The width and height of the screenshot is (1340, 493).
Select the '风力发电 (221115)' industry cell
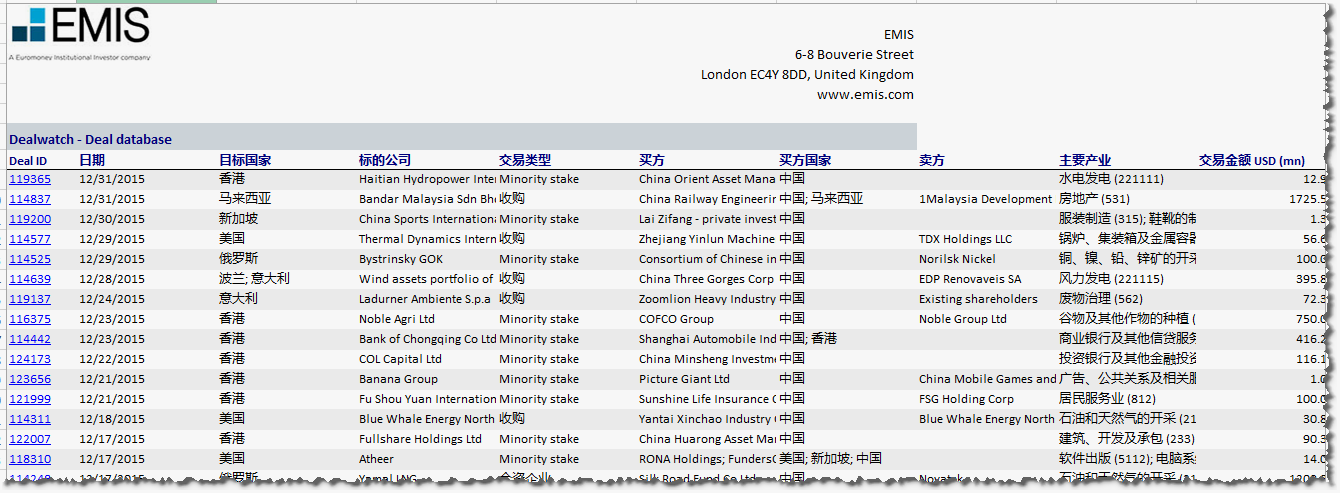pyautogui.click(x=1111, y=279)
